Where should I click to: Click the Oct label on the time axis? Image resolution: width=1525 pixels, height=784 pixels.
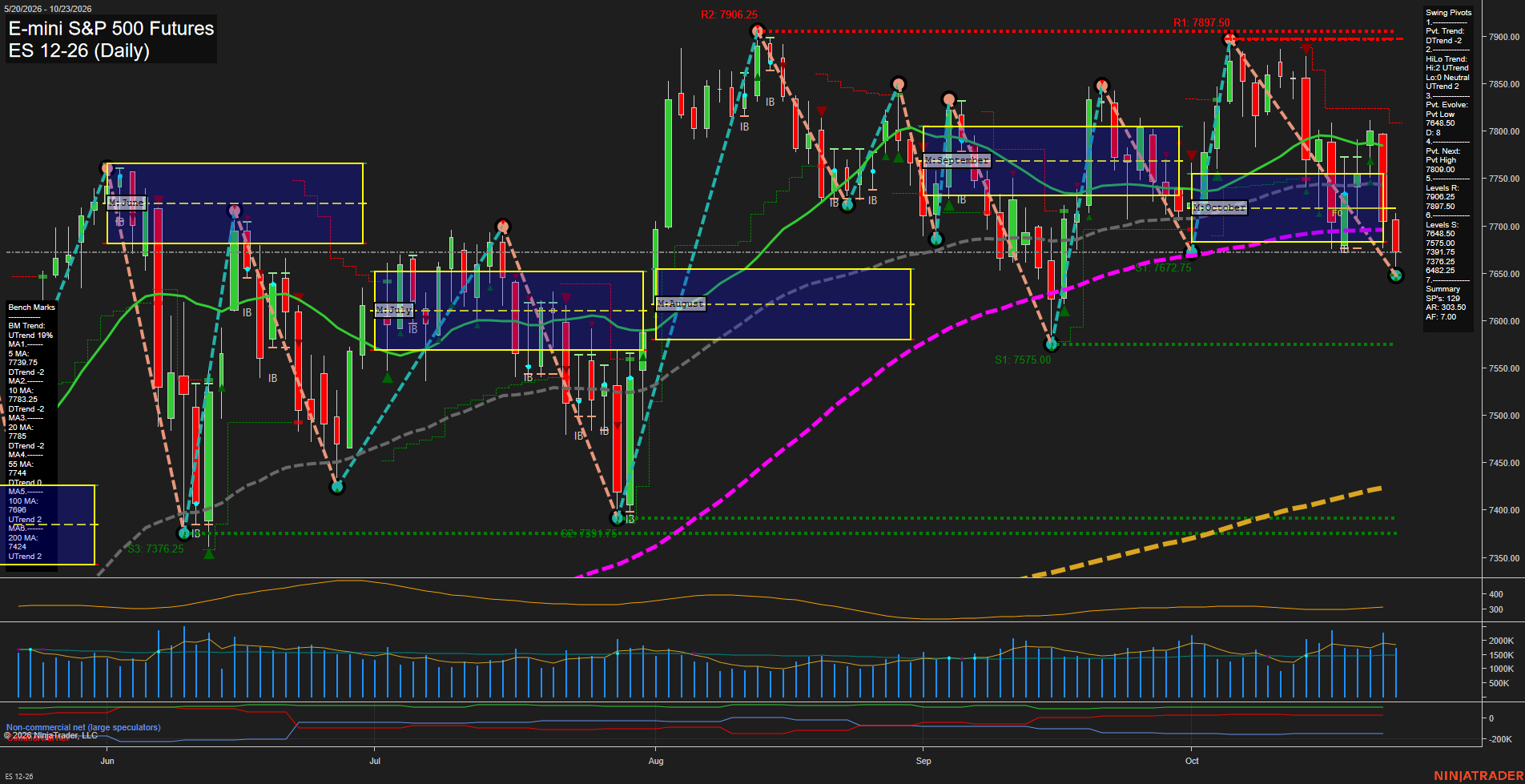[x=1192, y=761]
